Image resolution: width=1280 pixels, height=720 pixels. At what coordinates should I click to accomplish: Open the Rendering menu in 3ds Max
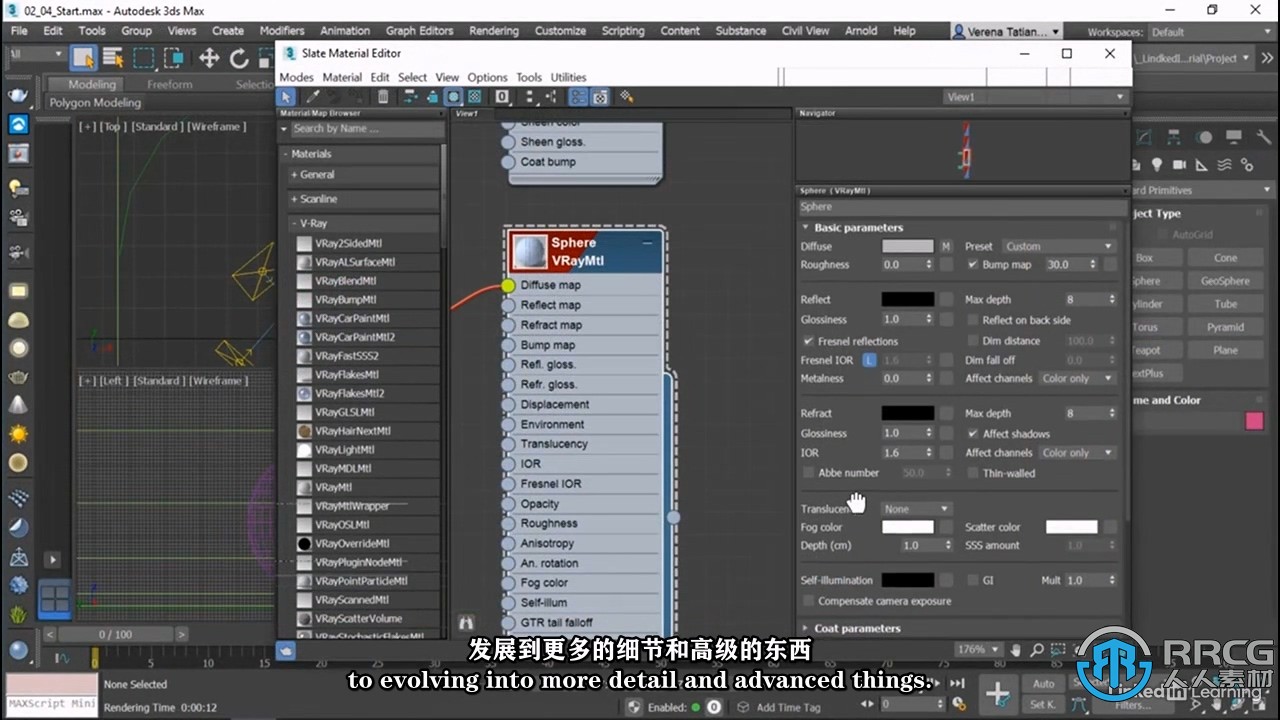[x=494, y=31]
